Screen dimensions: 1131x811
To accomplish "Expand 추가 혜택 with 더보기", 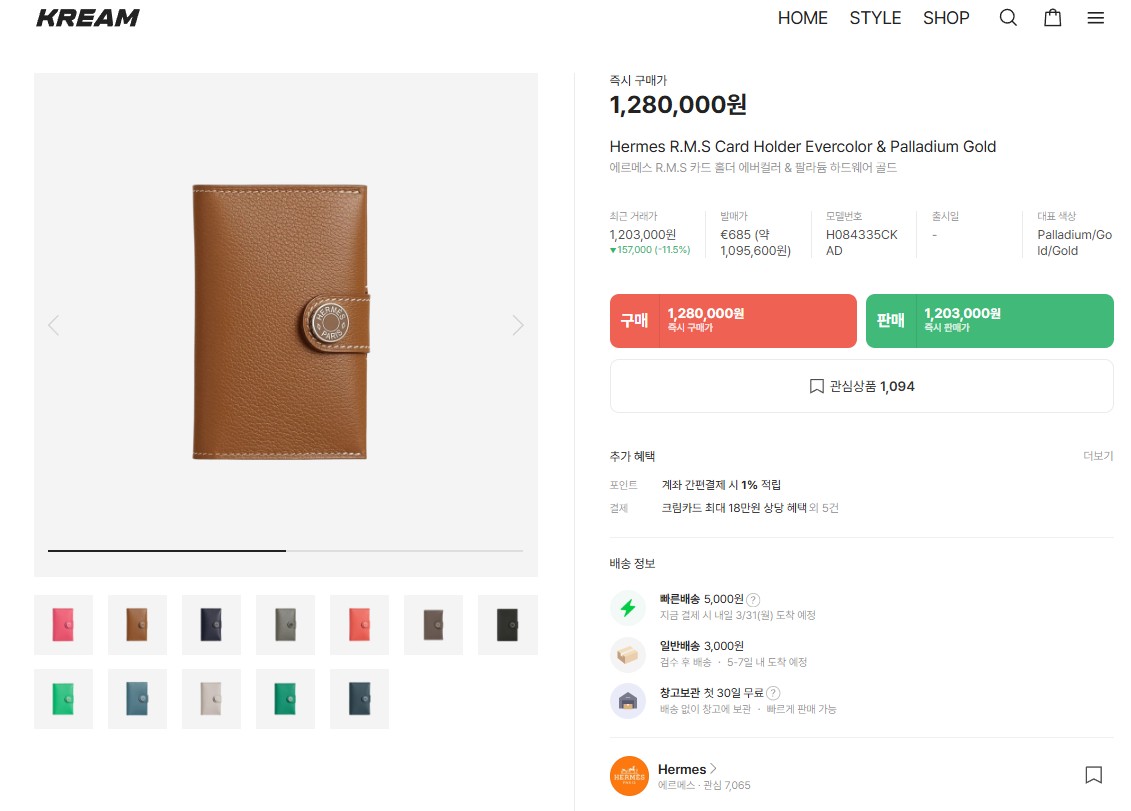I will (1097, 456).
